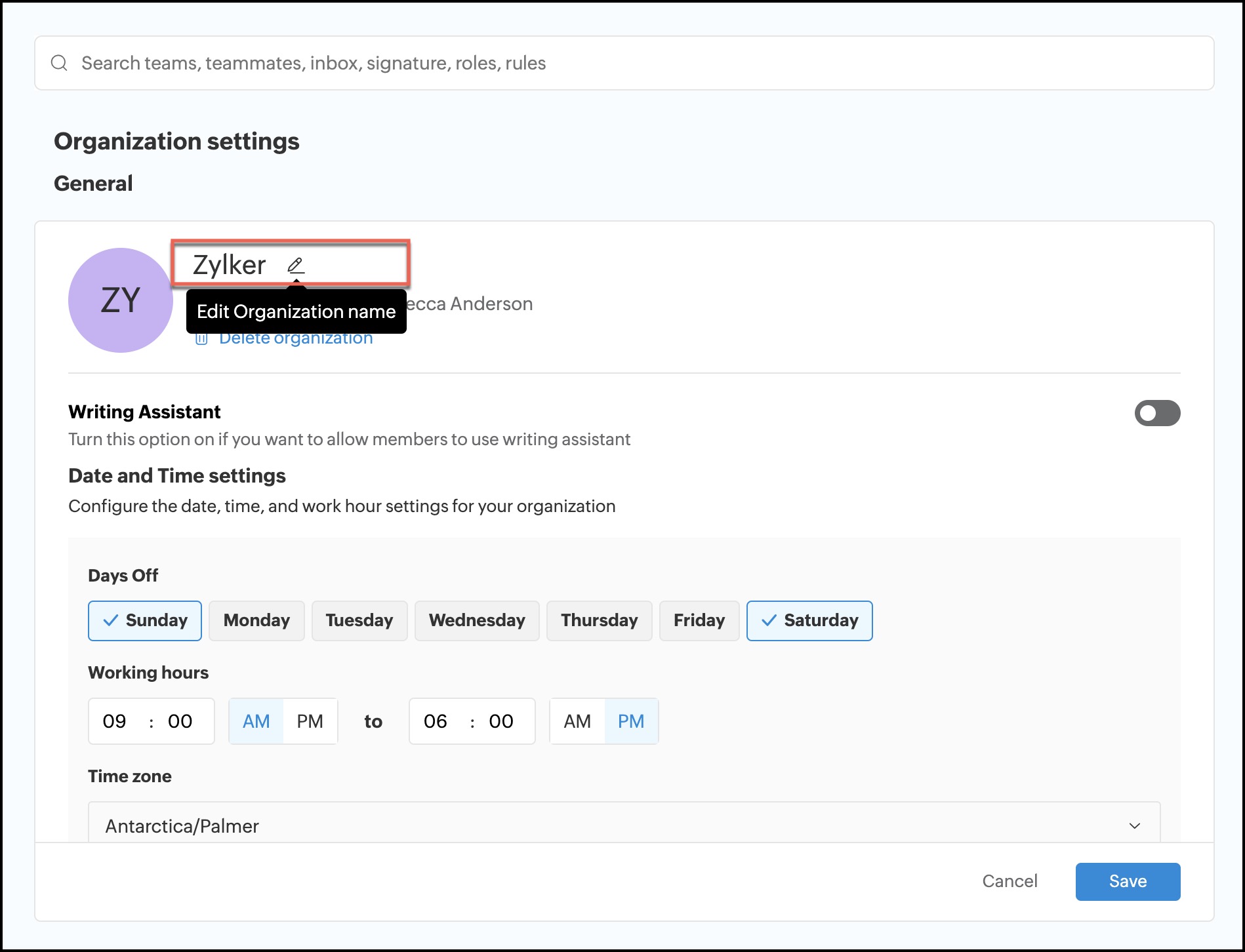Save the organization settings
Image resolution: width=1245 pixels, height=952 pixels.
click(x=1128, y=881)
